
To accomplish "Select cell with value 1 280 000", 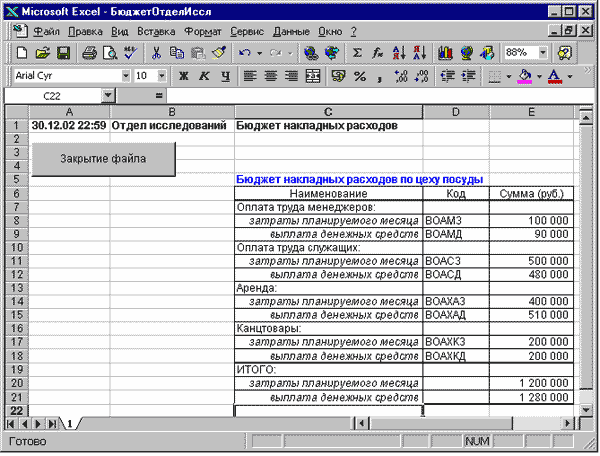I will coord(531,397).
